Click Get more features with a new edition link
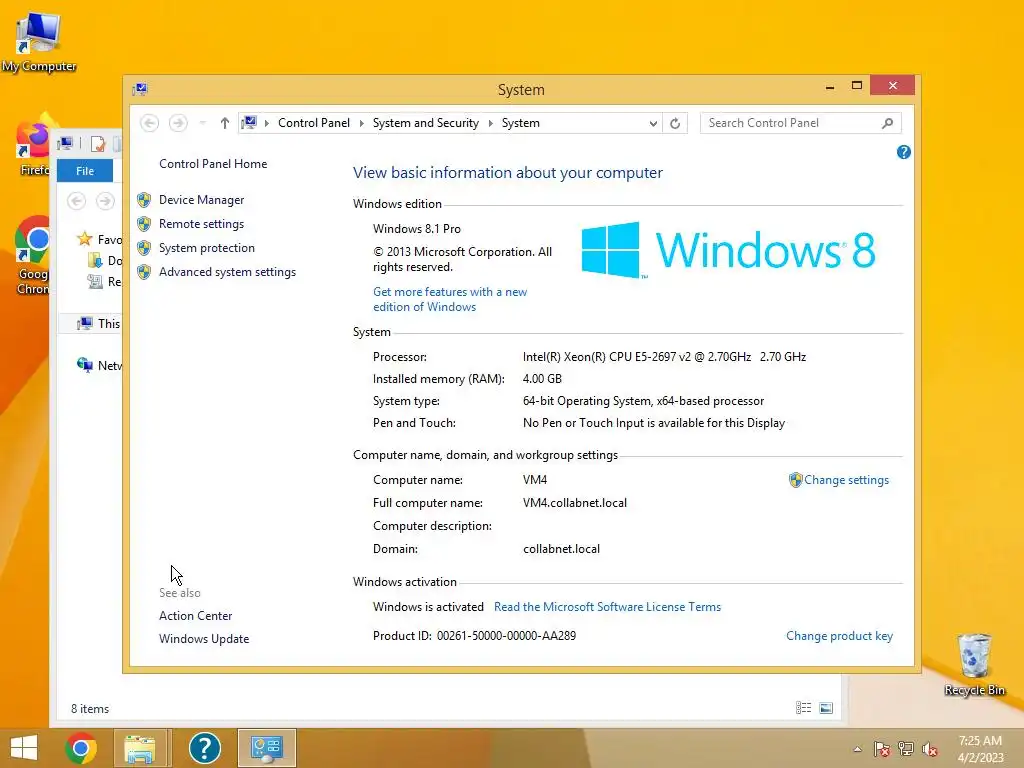Image resolution: width=1024 pixels, height=768 pixels. click(450, 299)
